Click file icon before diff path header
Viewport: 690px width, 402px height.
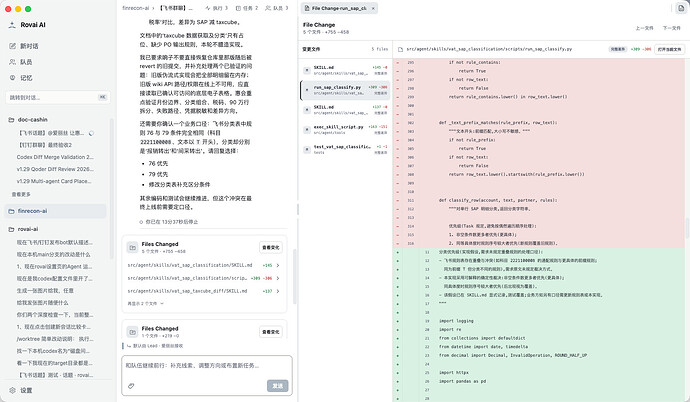point(400,49)
